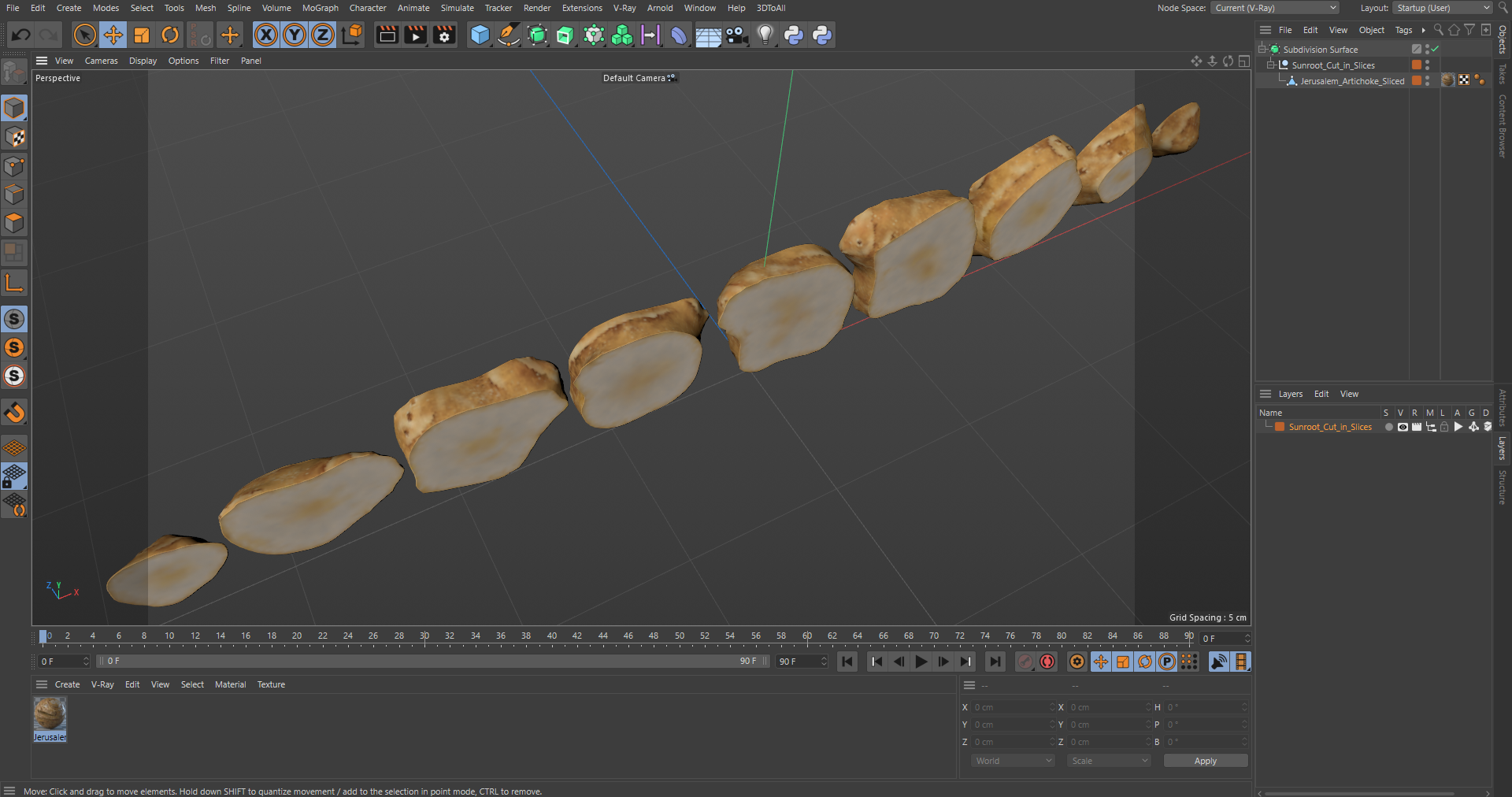
Task: Go to end of animation
Action: [x=995, y=662]
